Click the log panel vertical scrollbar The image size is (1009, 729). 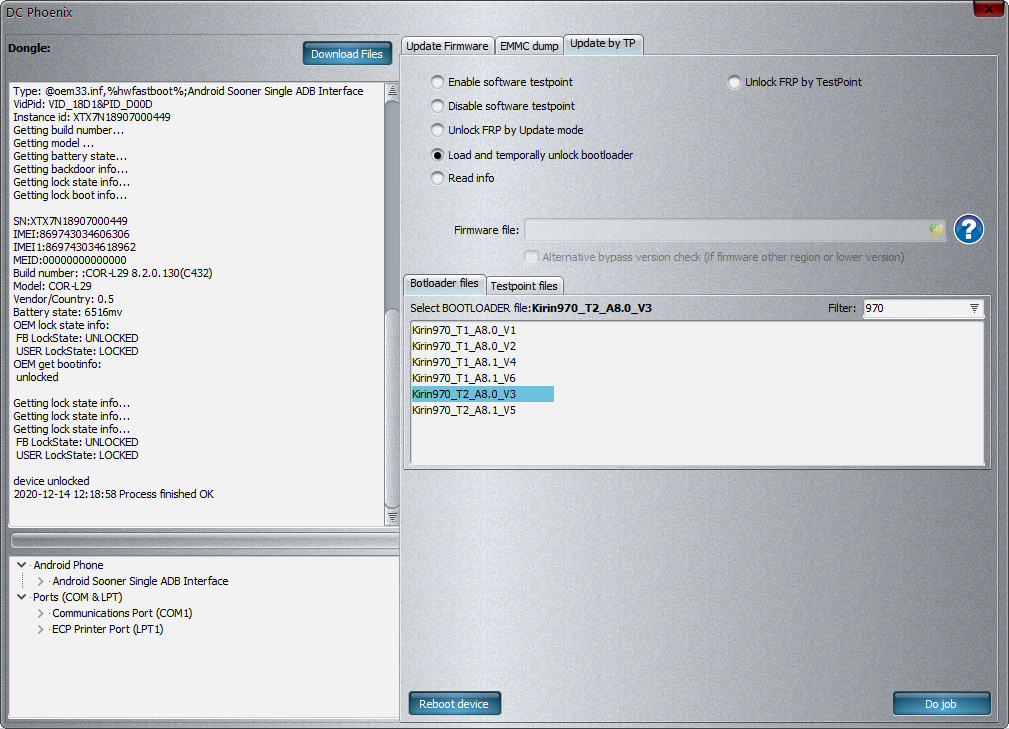point(392,304)
